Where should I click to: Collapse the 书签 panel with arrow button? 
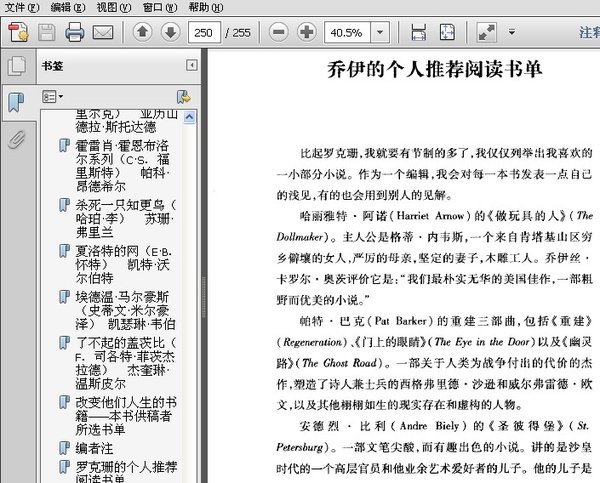tap(192, 65)
